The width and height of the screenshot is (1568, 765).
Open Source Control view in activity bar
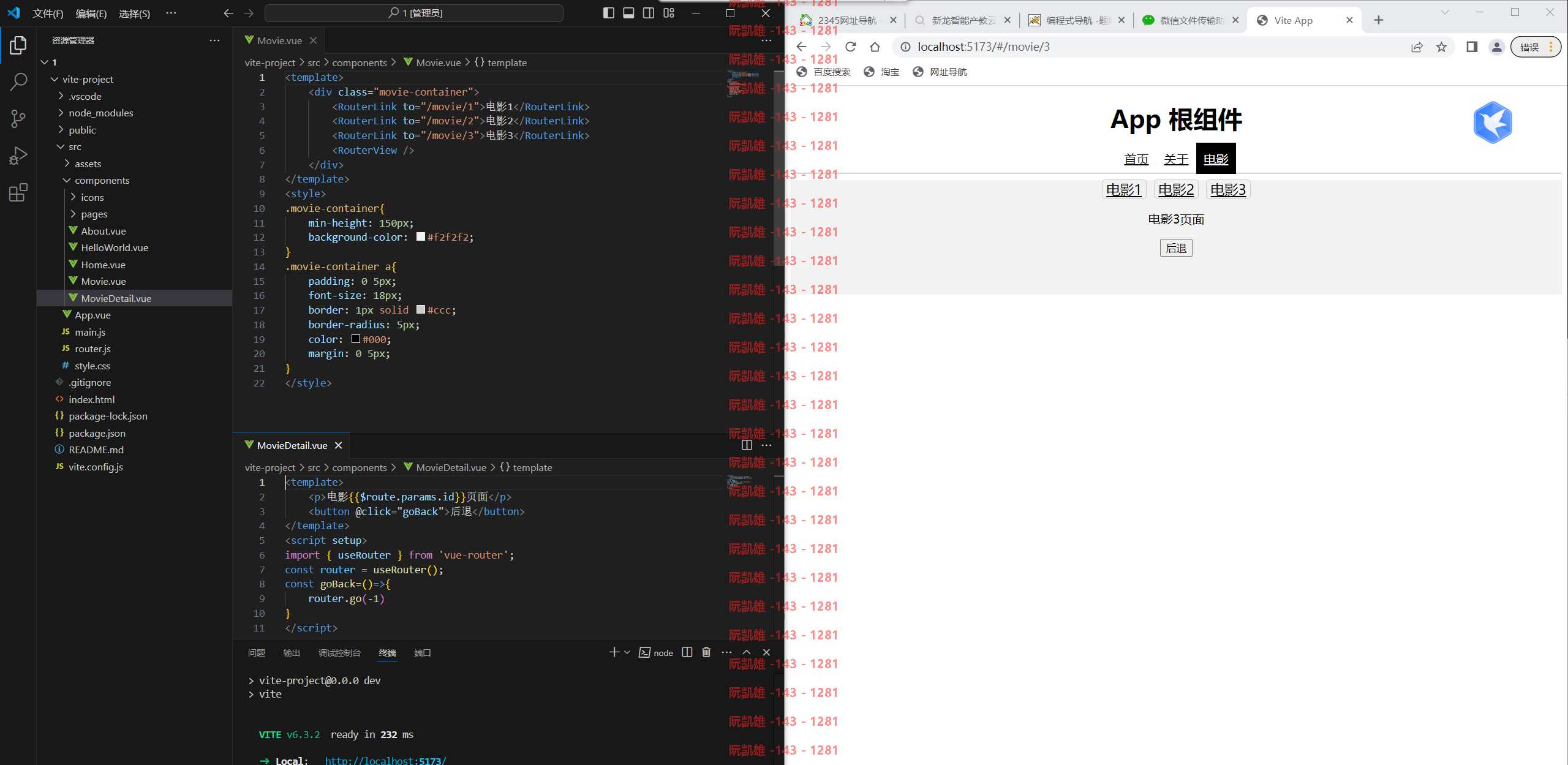tap(18, 118)
